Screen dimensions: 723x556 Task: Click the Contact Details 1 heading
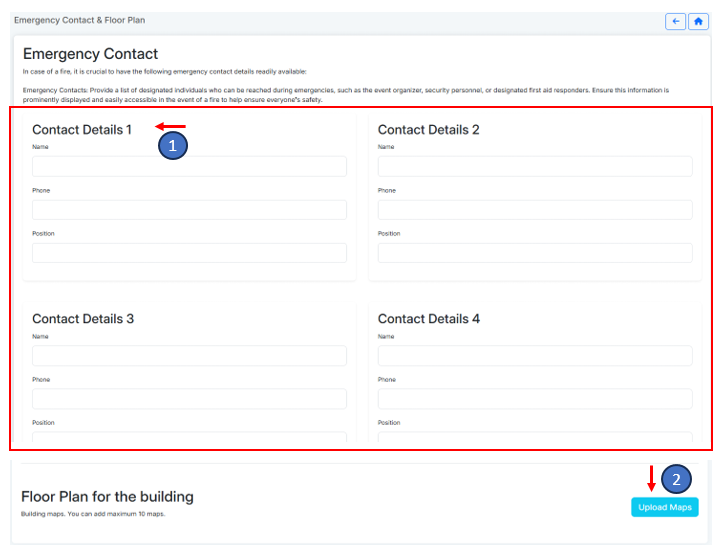coord(82,130)
